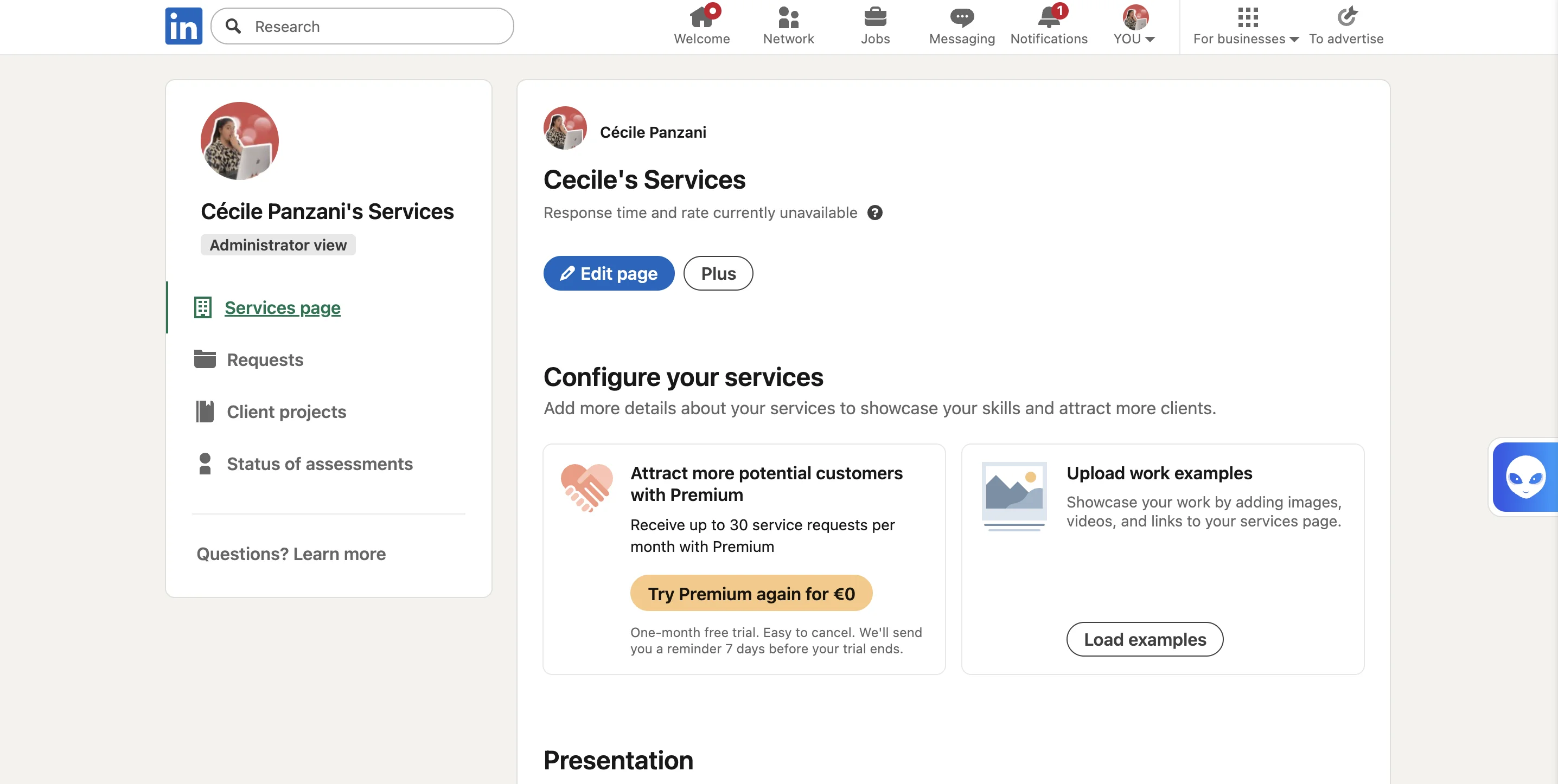Image resolution: width=1558 pixels, height=784 pixels.
Task: Click the Client projects book icon
Action: coord(205,411)
